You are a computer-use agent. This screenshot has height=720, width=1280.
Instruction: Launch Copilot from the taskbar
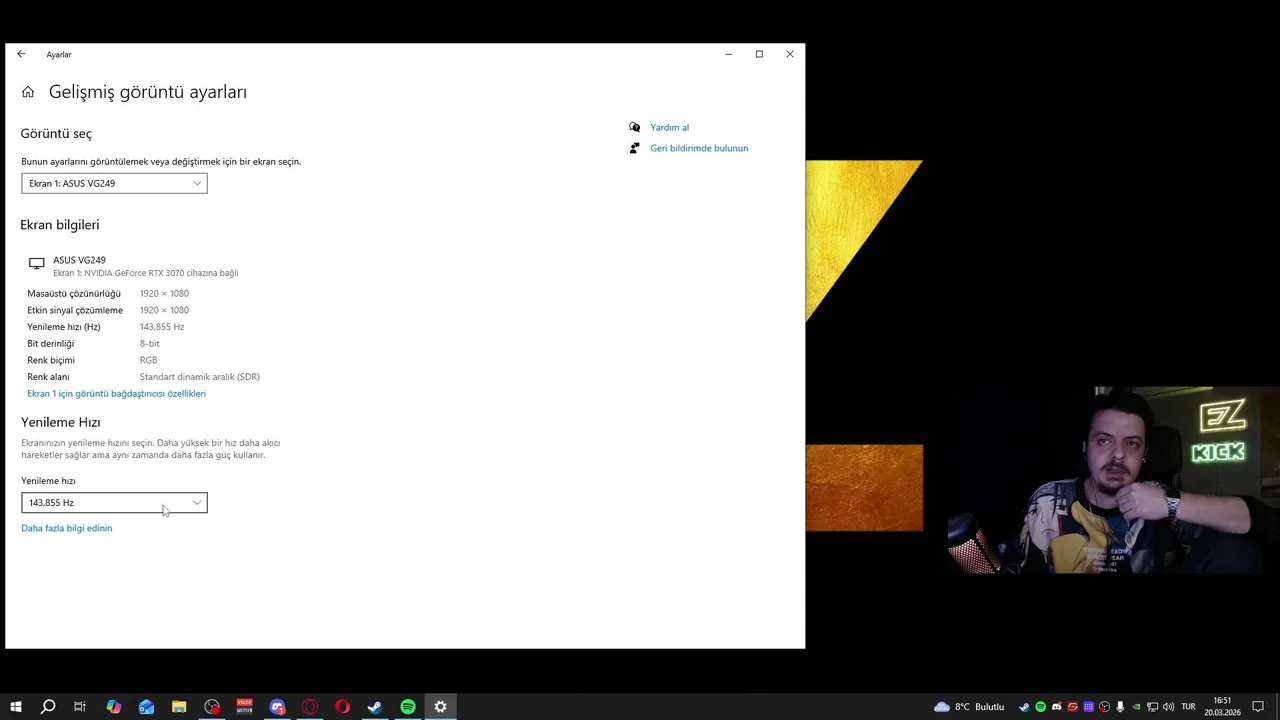click(x=114, y=707)
